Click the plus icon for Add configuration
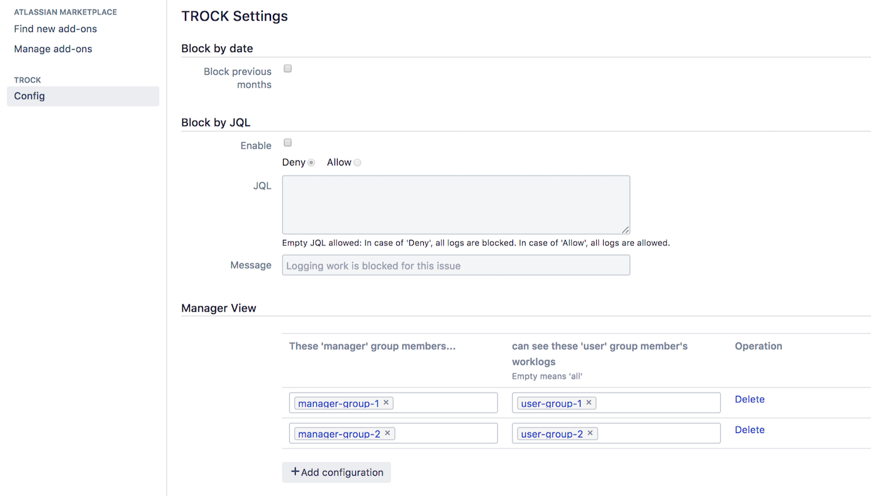Screen dimensions: 871x496 [295, 472]
